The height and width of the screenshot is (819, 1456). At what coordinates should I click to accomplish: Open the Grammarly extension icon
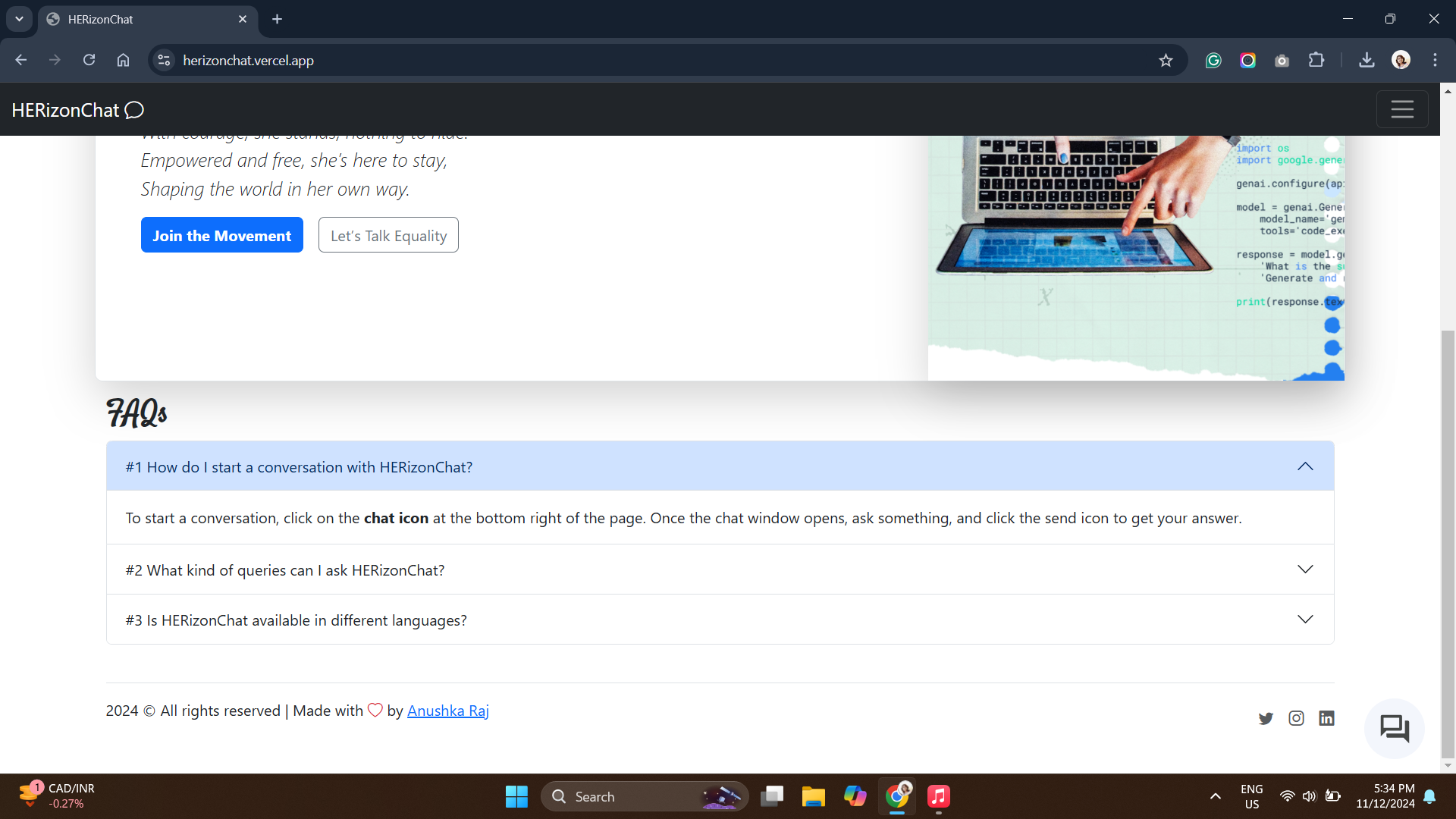coord(1213,61)
